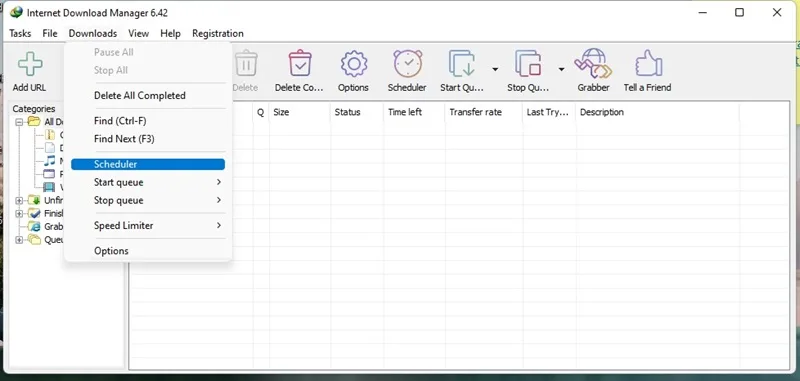
Task: Open the View menu
Action: click(138, 34)
